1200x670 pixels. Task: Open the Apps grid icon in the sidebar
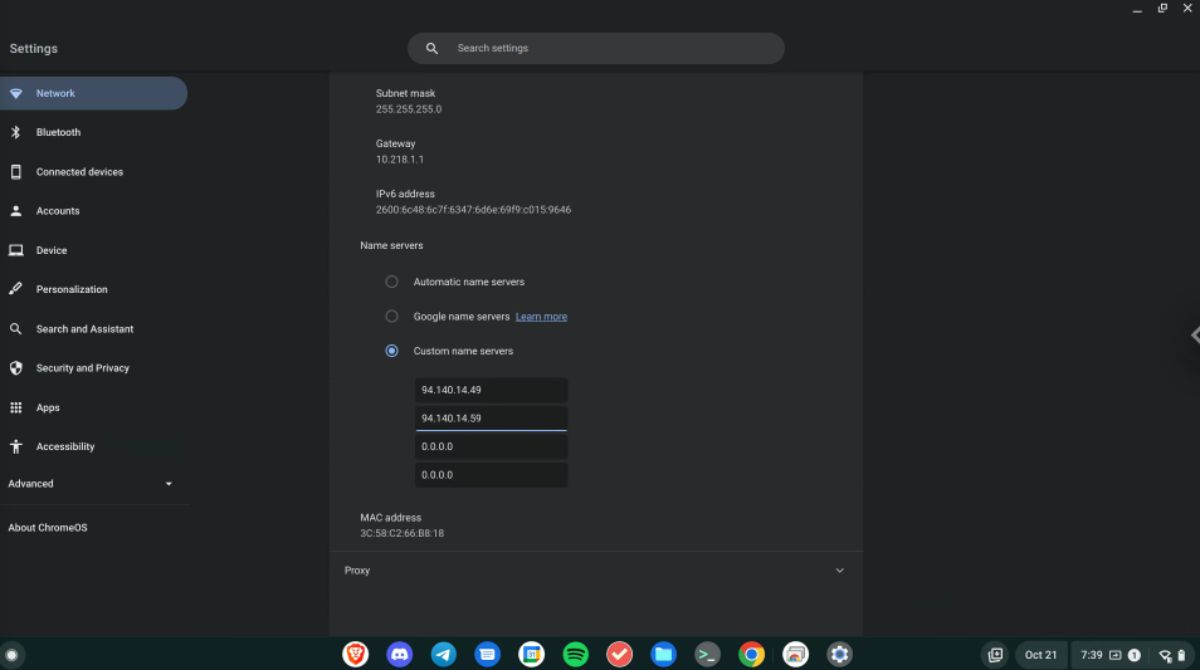(16, 408)
